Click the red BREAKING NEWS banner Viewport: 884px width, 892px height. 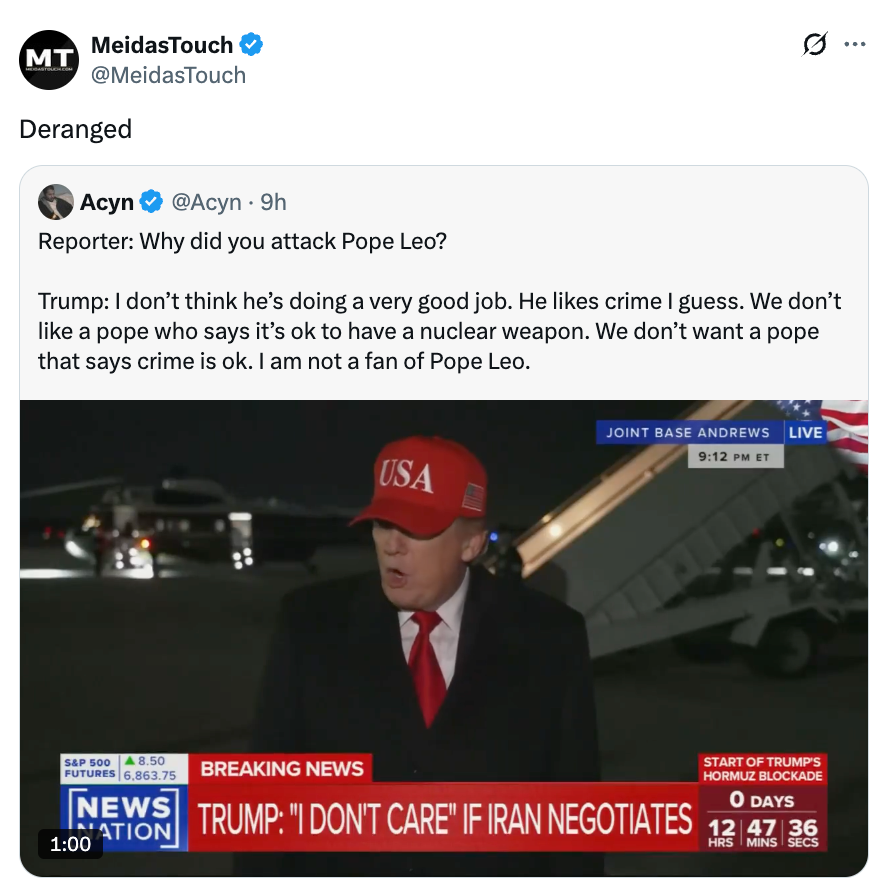(282, 768)
